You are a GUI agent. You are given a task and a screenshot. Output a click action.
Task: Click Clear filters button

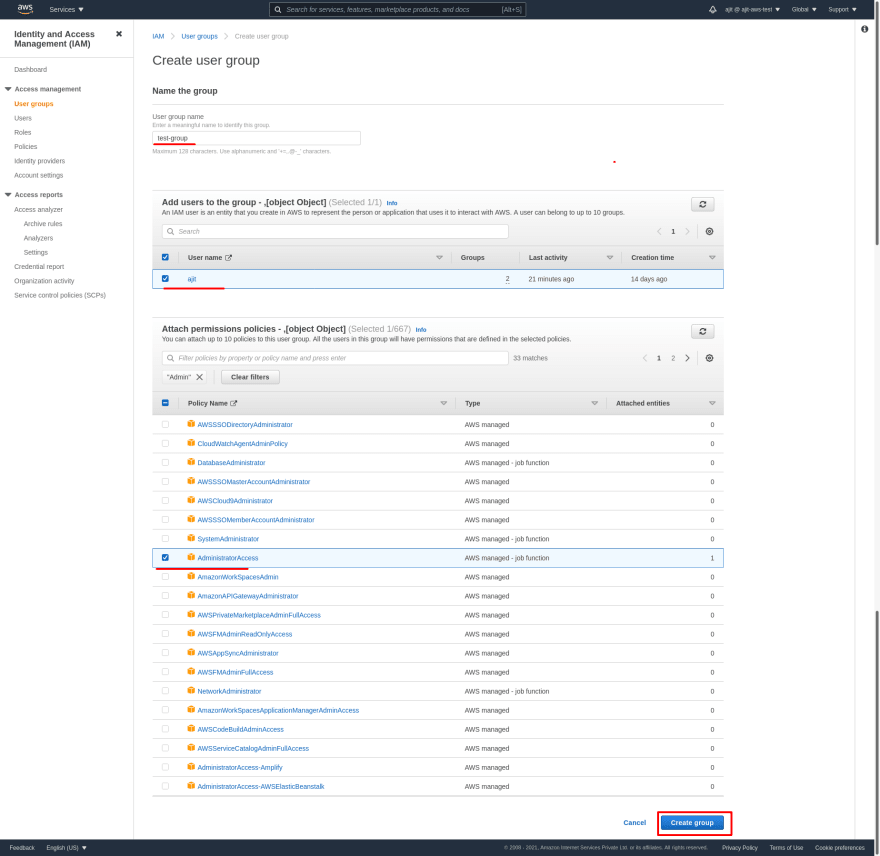pos(250,377)
